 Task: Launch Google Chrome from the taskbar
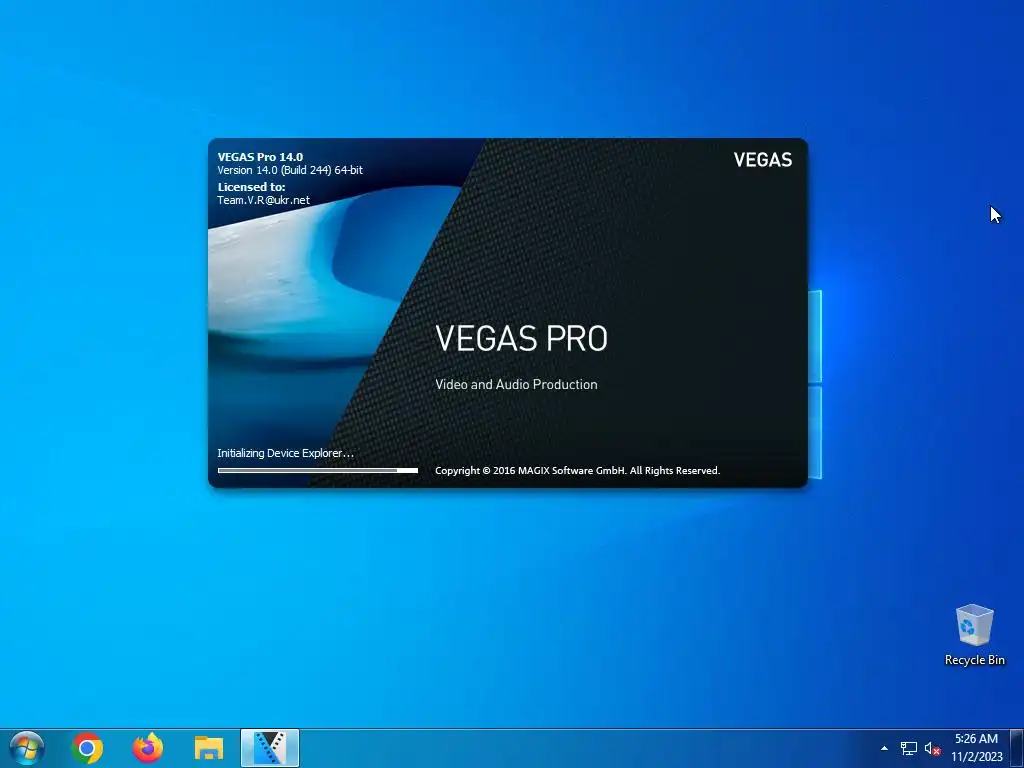click(x=87, y=748)
